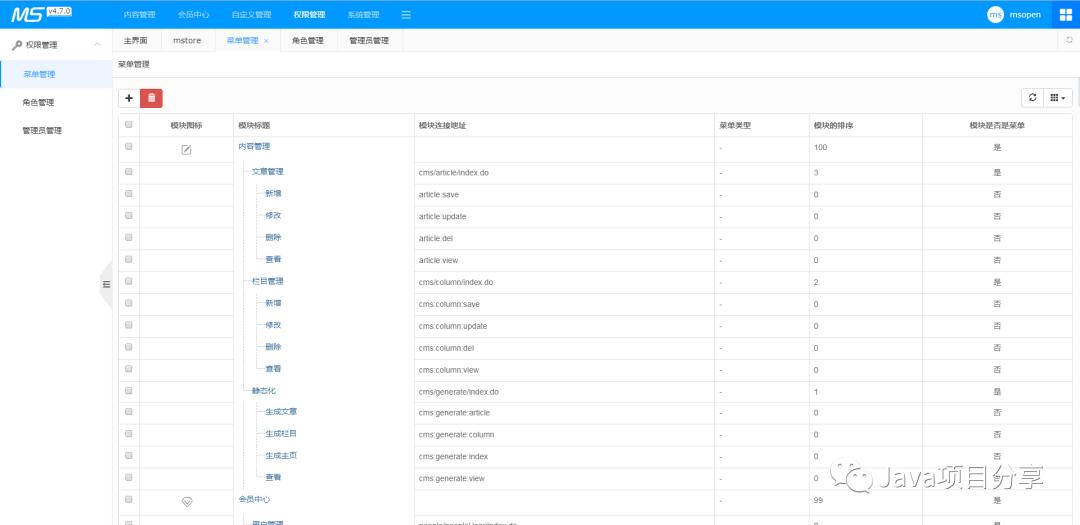Check the 静态化 row checkbox
The width and height of the screenshot is (1080, 525).
pyautogui.click(x=129, y=390)
